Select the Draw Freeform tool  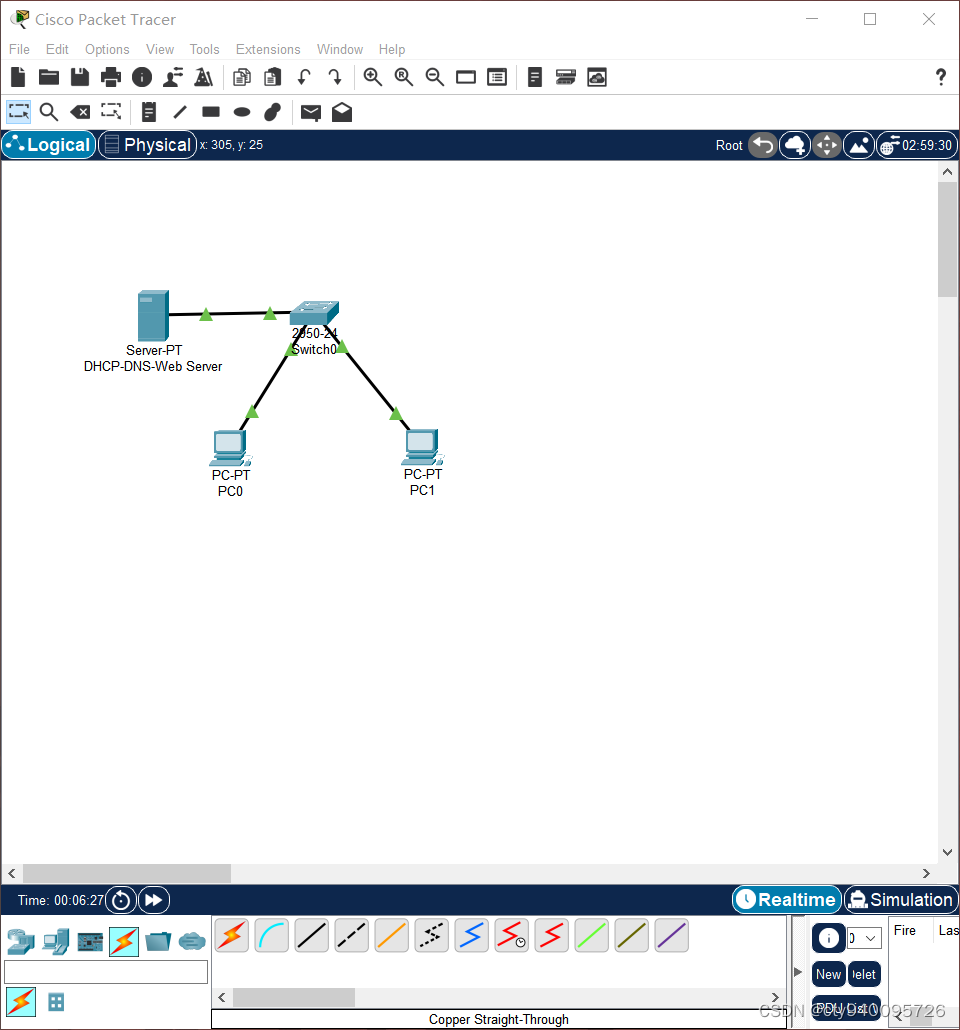click(273, 112)
